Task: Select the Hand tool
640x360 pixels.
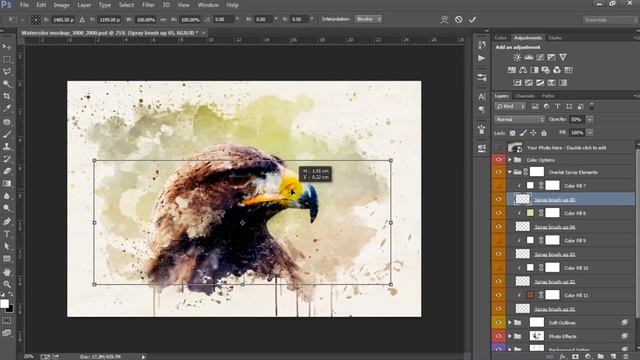Action: coord(7,272)
